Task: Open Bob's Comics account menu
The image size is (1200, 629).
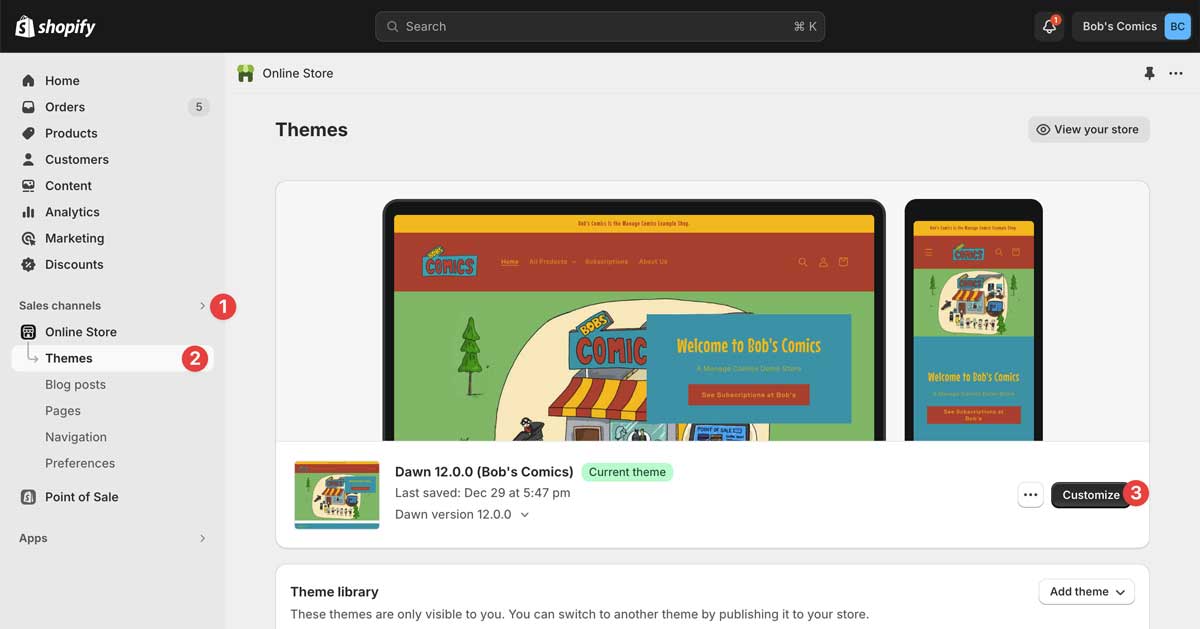Action: (x=1132, y=26)
